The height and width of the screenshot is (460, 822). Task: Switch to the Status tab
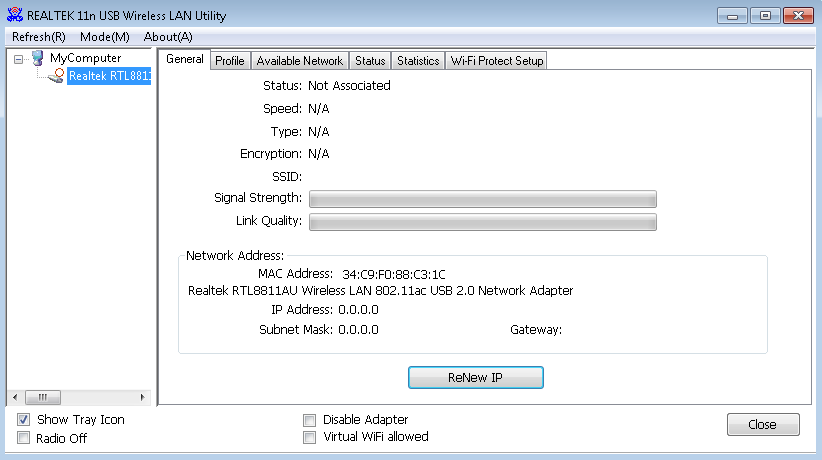[x=370, y=61]
